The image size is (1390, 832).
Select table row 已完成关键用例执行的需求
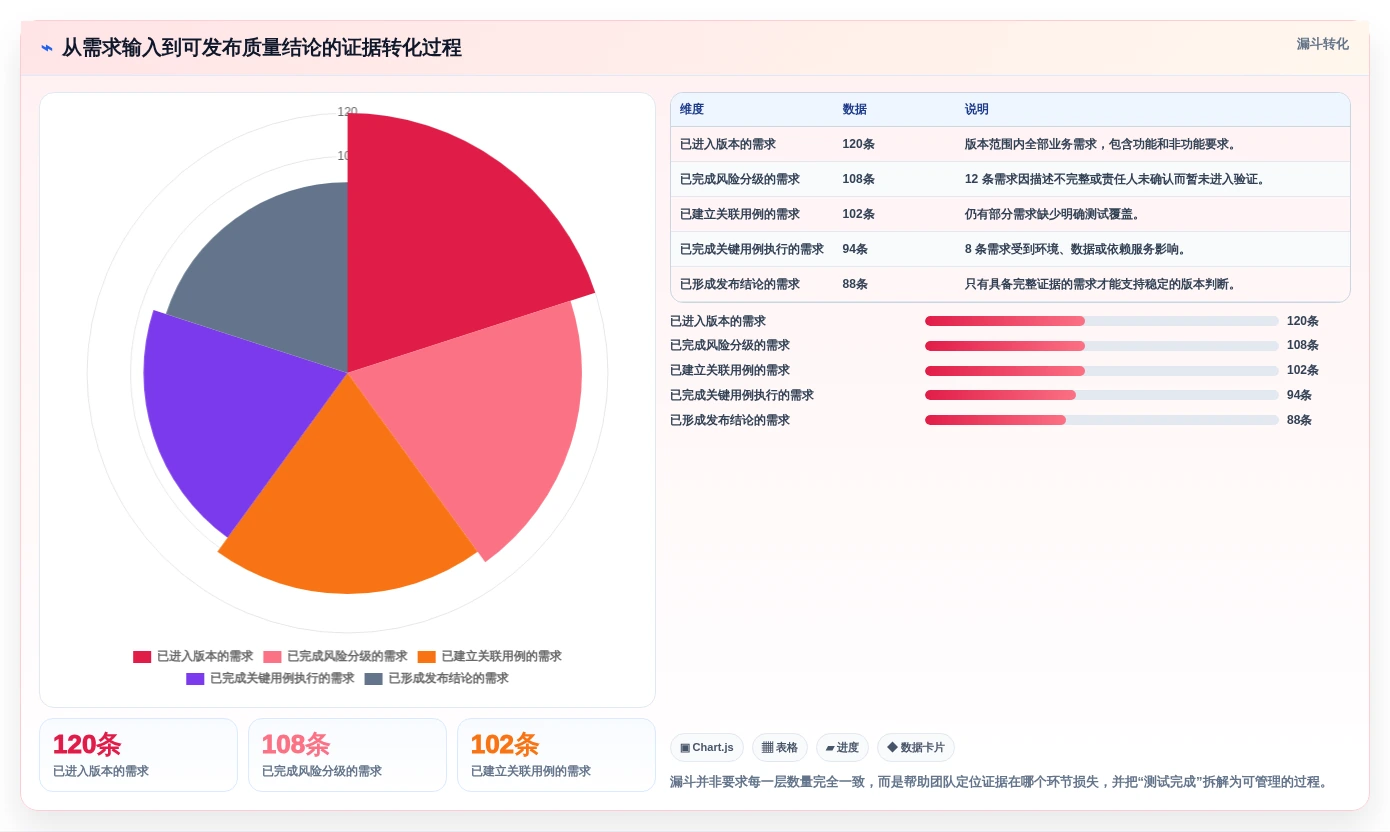click(x=1010, y=249)
